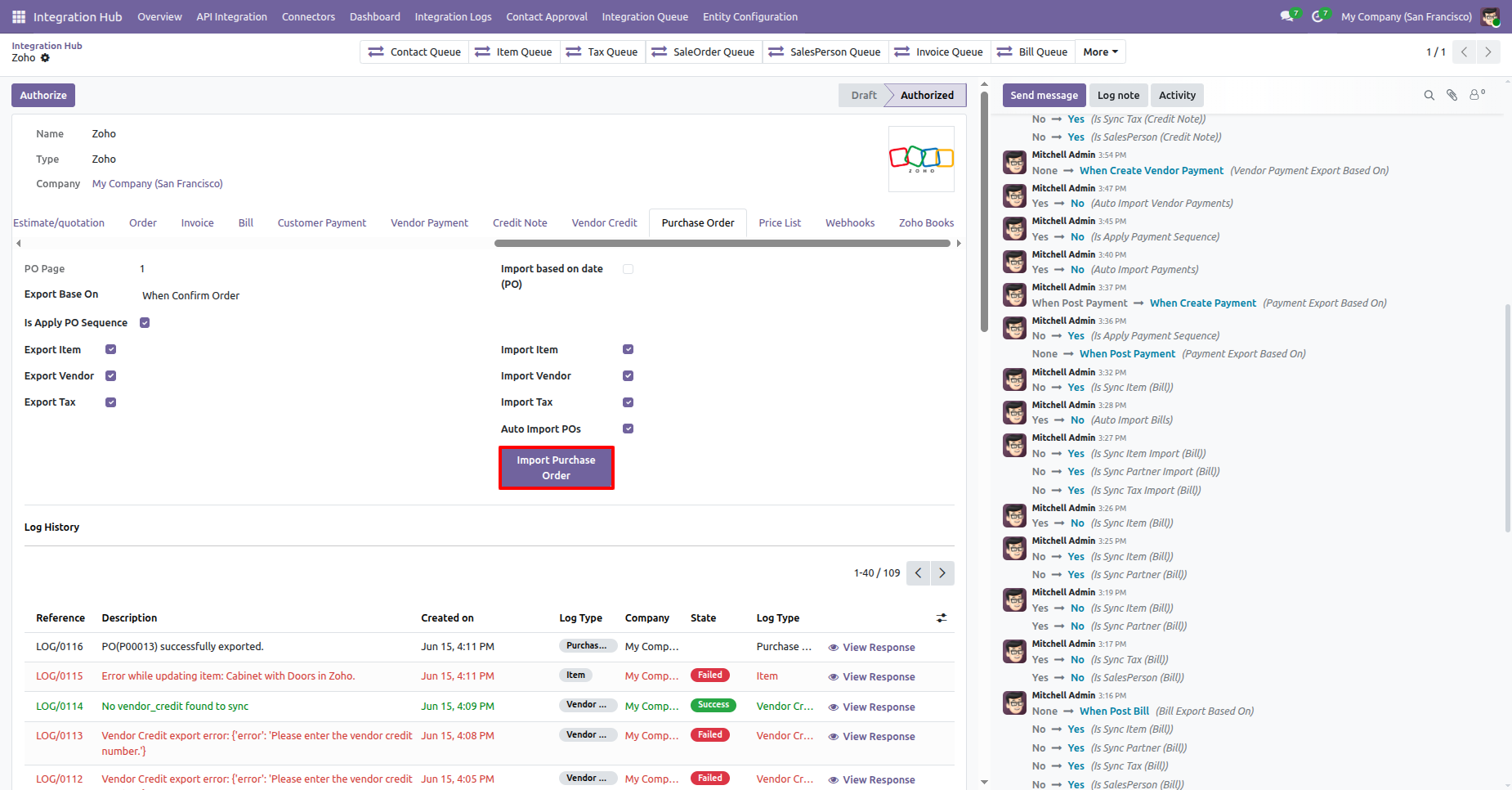Toggle Is Apply PO Sequence checkbox
1512x790 pixels.
tap(145, 323)
